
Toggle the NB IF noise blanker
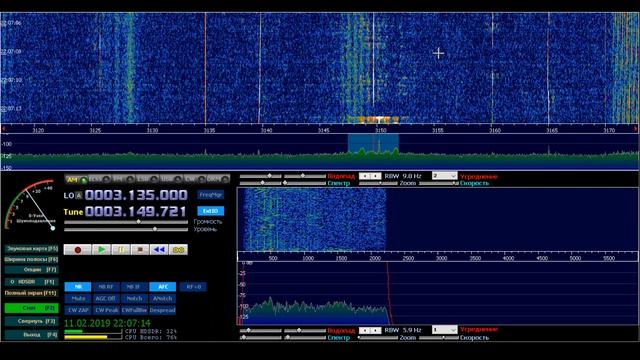[x=134, y=287]
